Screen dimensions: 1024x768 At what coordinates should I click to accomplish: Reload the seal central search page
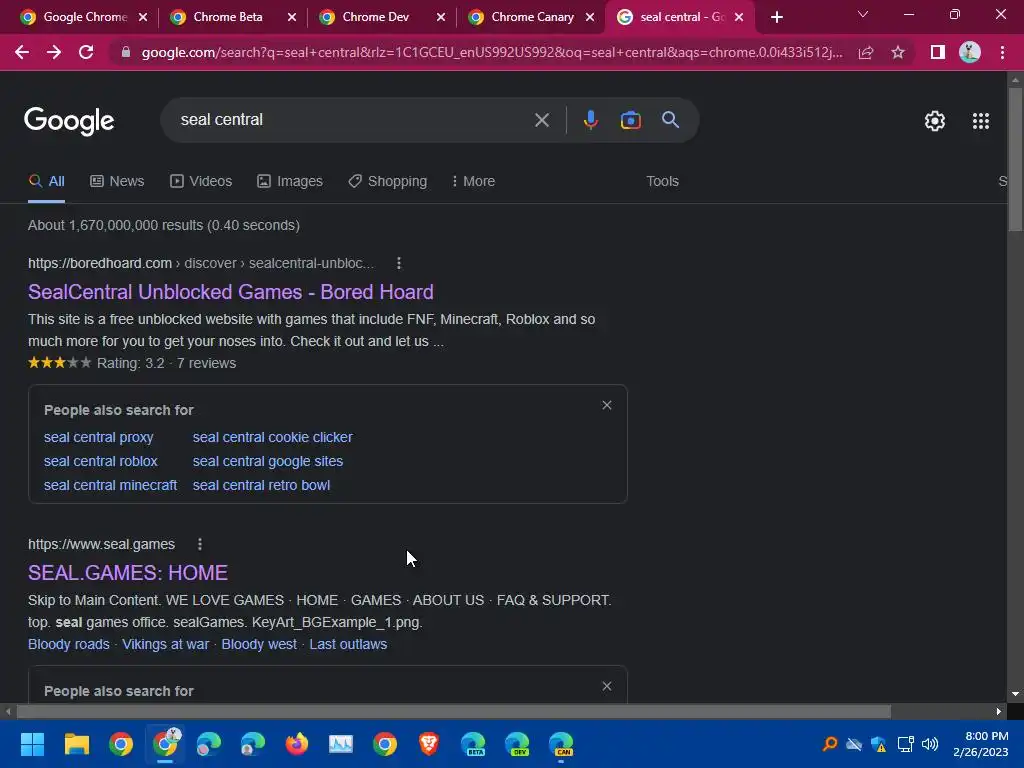tap(86, 52)
